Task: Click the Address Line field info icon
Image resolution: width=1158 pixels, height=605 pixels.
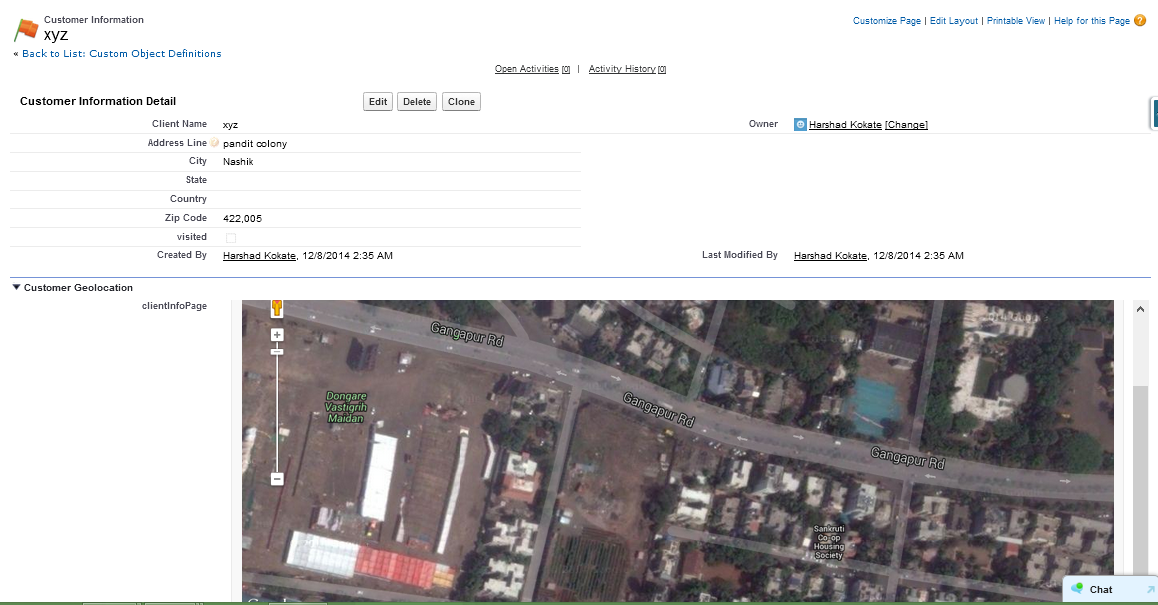Action: [214, 143]
